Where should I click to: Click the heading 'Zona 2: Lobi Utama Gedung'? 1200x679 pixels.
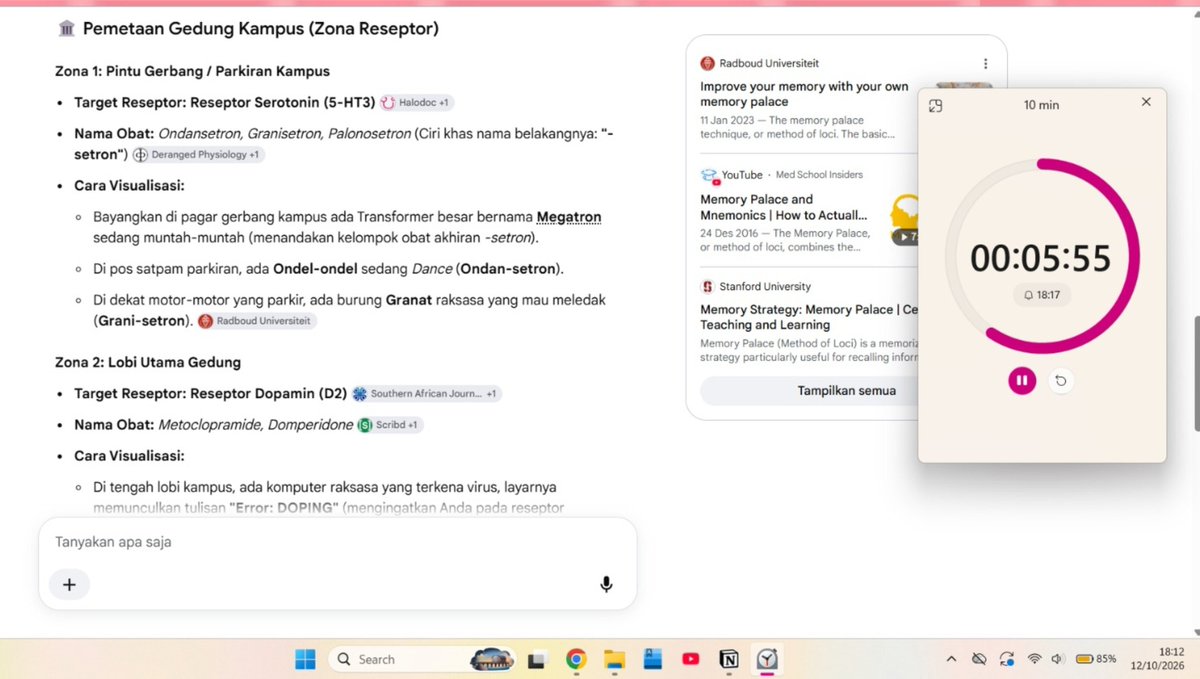tap(148, 362)
